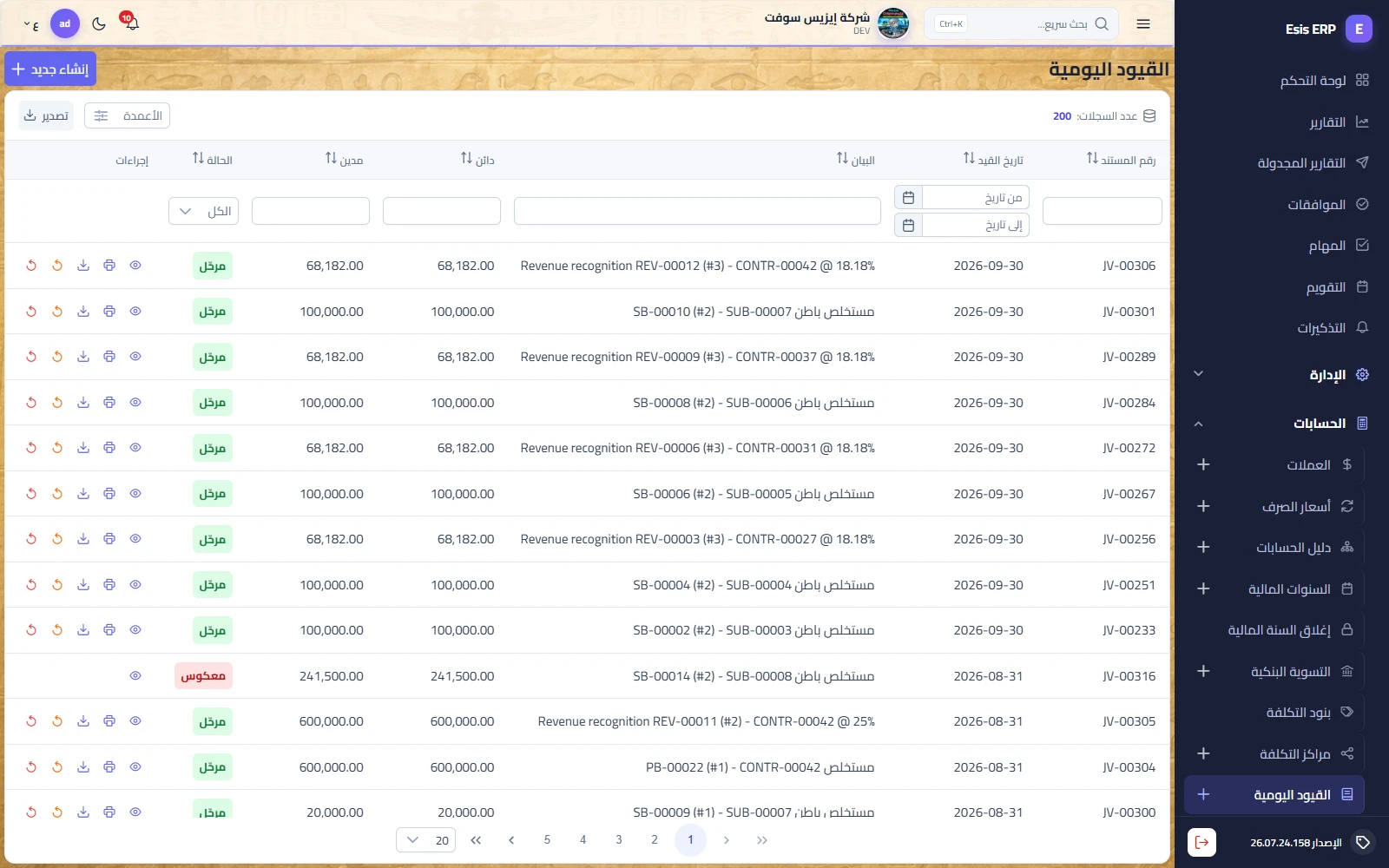This screenshot has height=868, width=1389.
Task: Print journal entry JV-00306
Action: click(x=109, y=266)
